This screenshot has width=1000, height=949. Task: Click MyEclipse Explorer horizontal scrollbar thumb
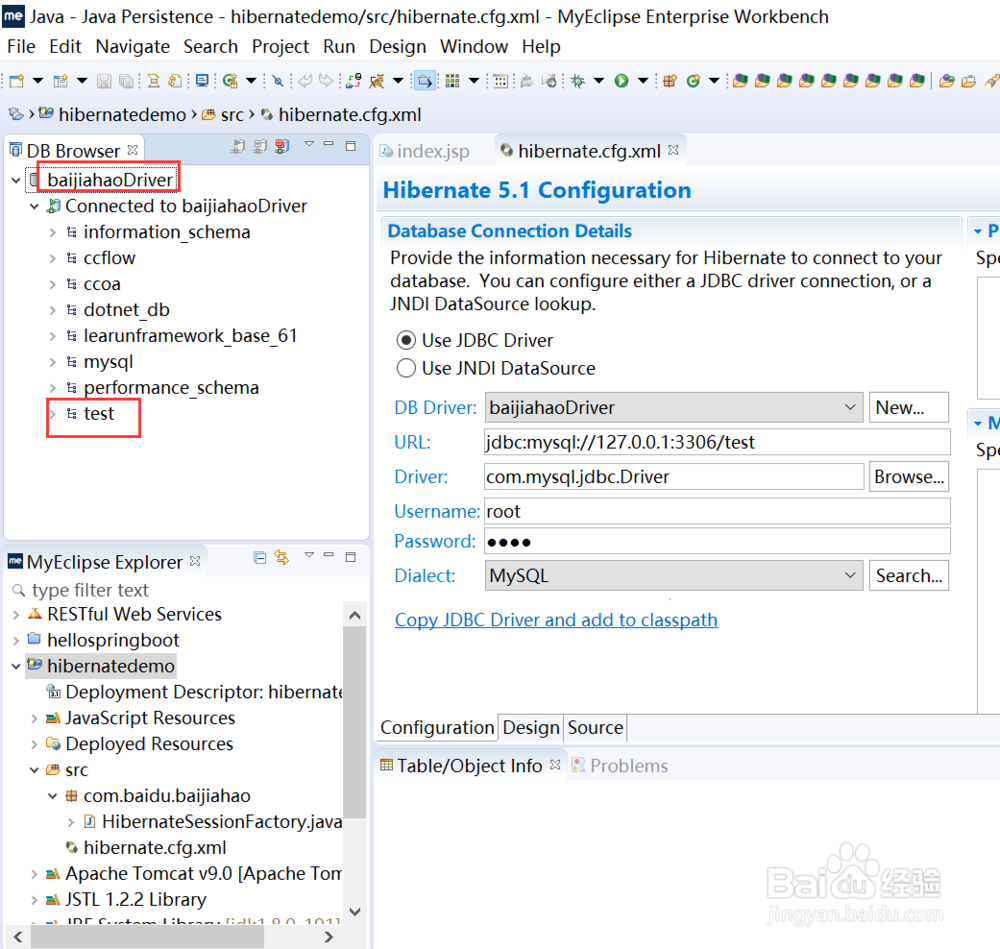coord(147,937)
